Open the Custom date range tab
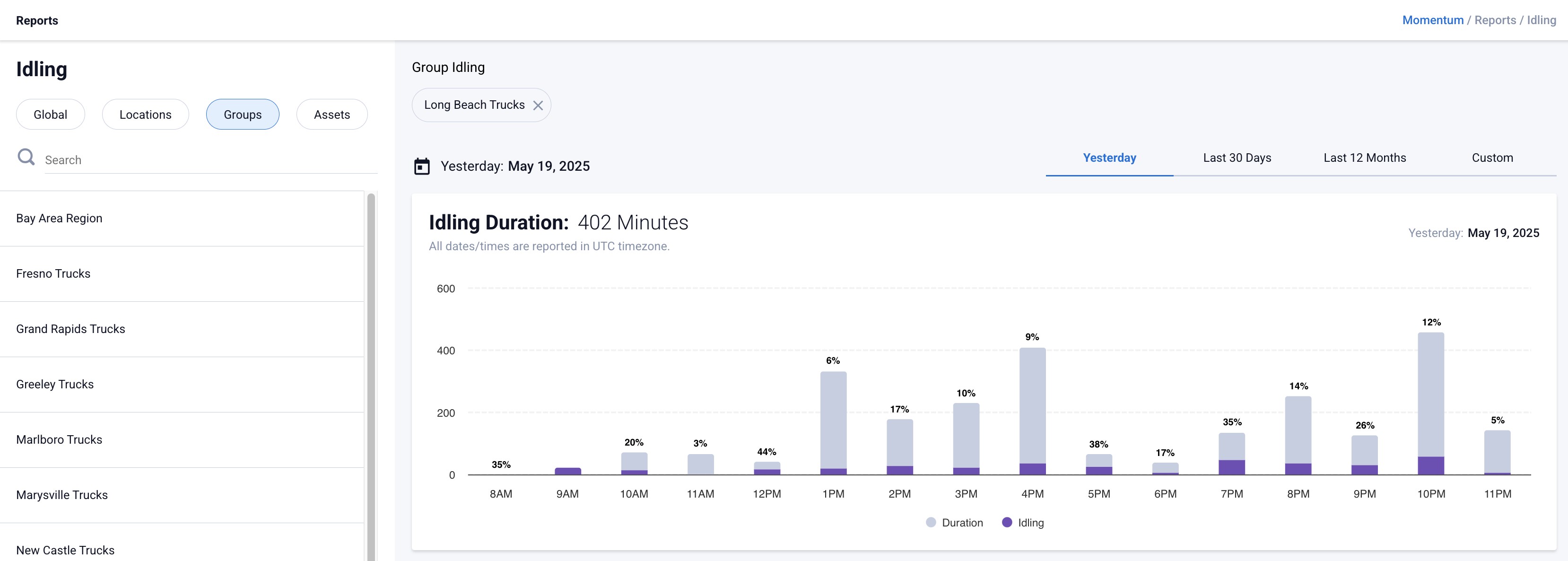The height and width of the screenshot is (561, 1568). coord(1492,157)
